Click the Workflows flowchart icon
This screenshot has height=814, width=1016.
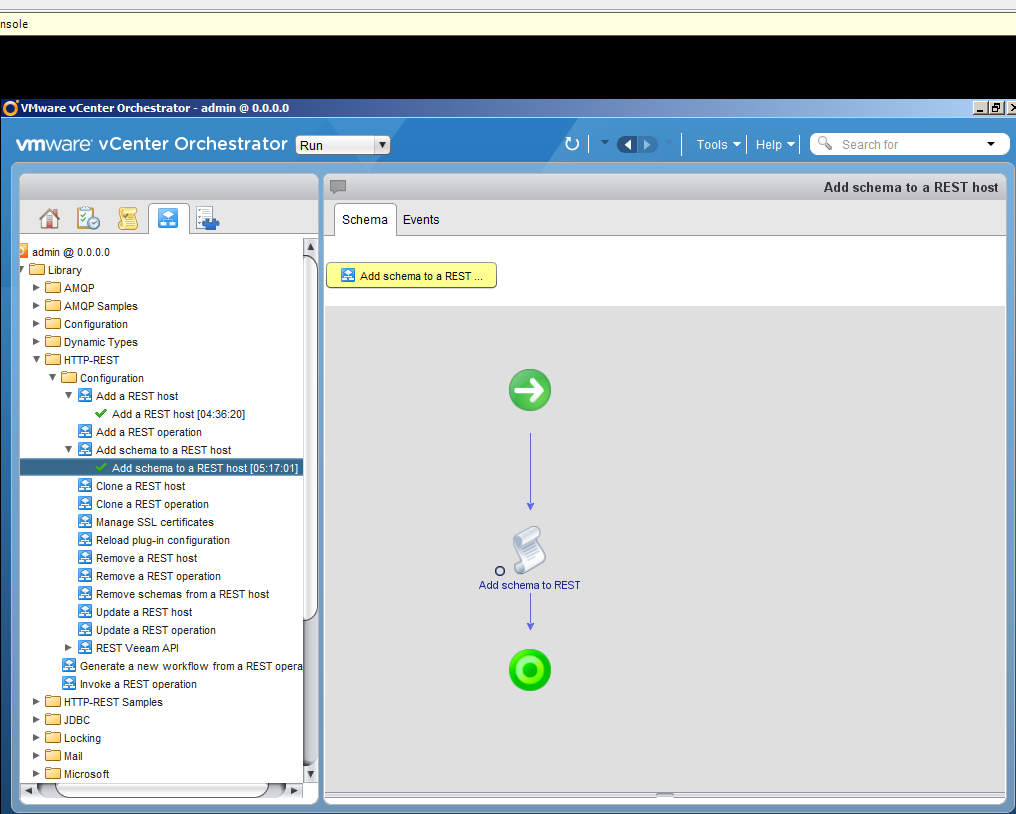[168, 218]
